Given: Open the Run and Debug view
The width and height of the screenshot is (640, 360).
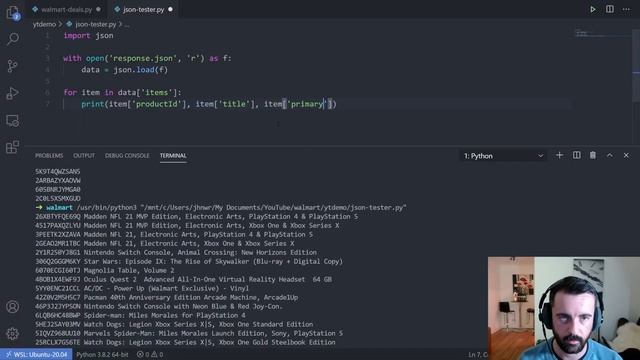Looking at the screenshot, I should tap(13, 93).
